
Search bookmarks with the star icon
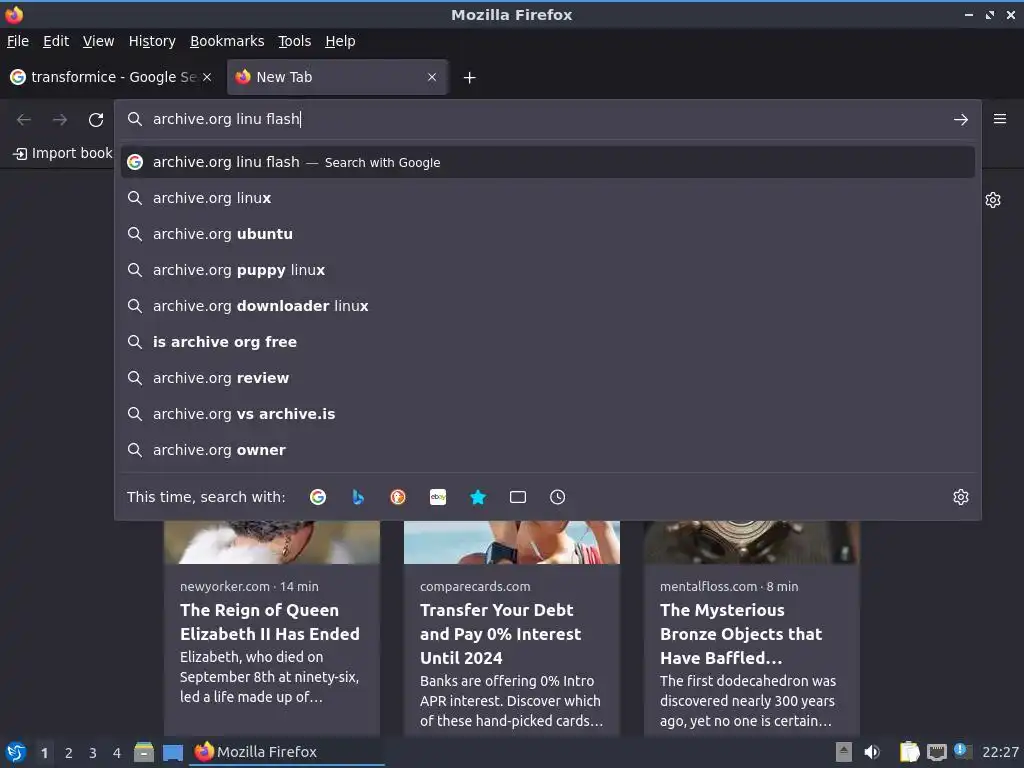click(x=478, y=497)
